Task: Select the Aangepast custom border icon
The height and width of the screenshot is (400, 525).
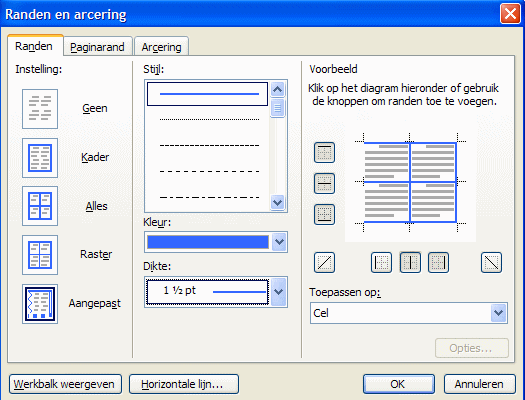Action: [x=40, y=304]
